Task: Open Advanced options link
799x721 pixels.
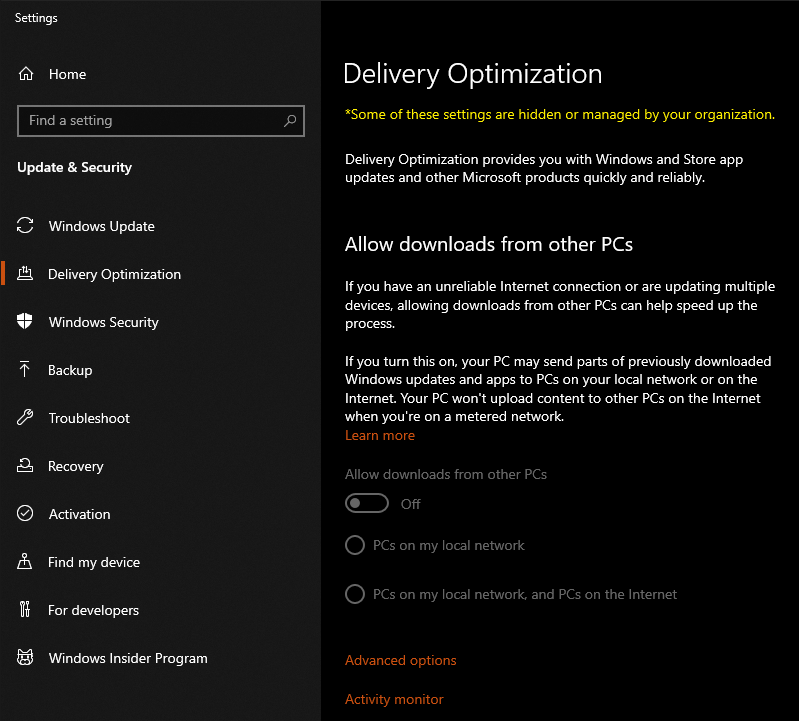Action: click(401, 660)
